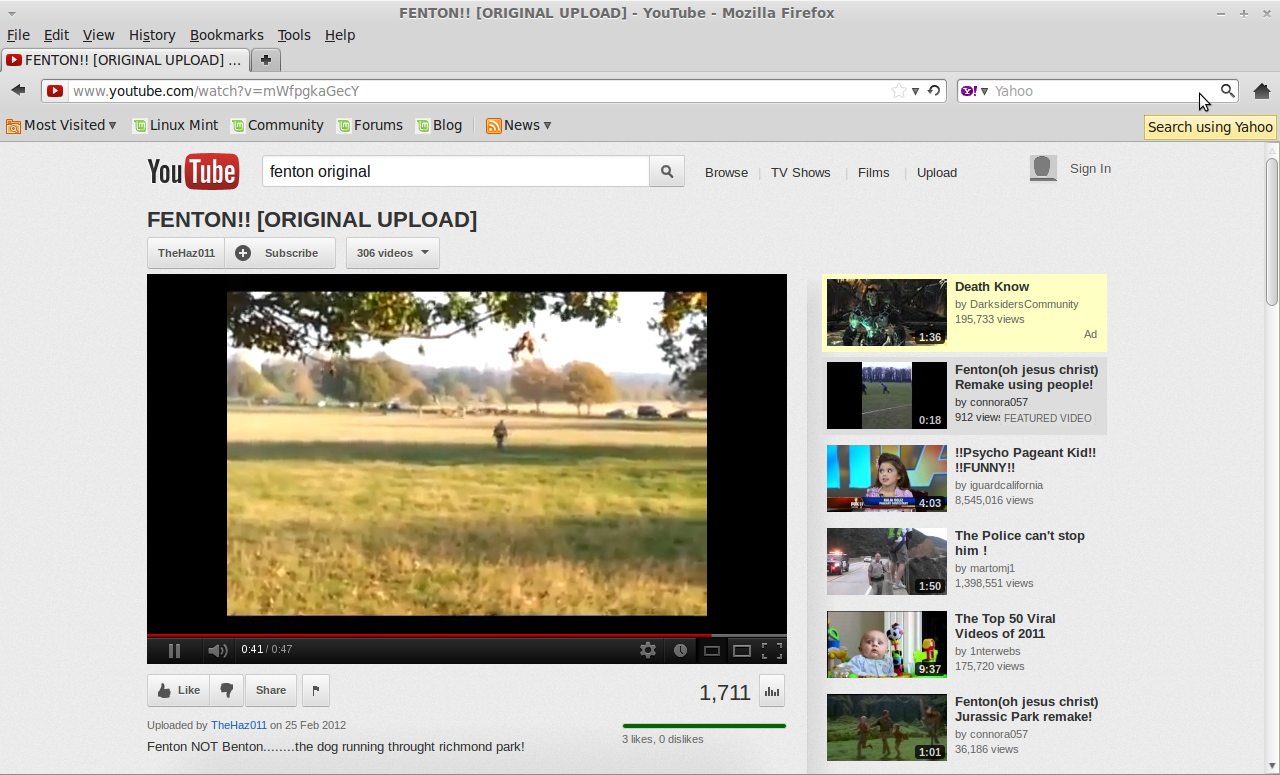
Task: Bookmark this page with the star icon
Action: point(899,91)
